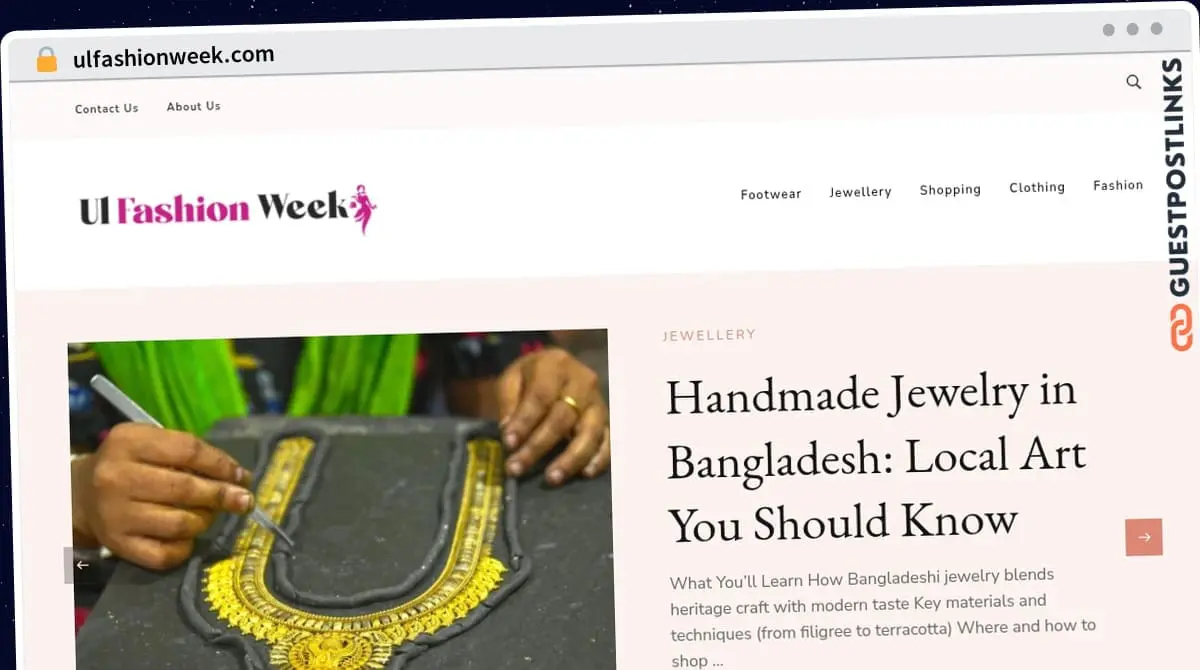1200x670 pixels.
Task: Open the Fashion category
Action: click(1118, 185)
